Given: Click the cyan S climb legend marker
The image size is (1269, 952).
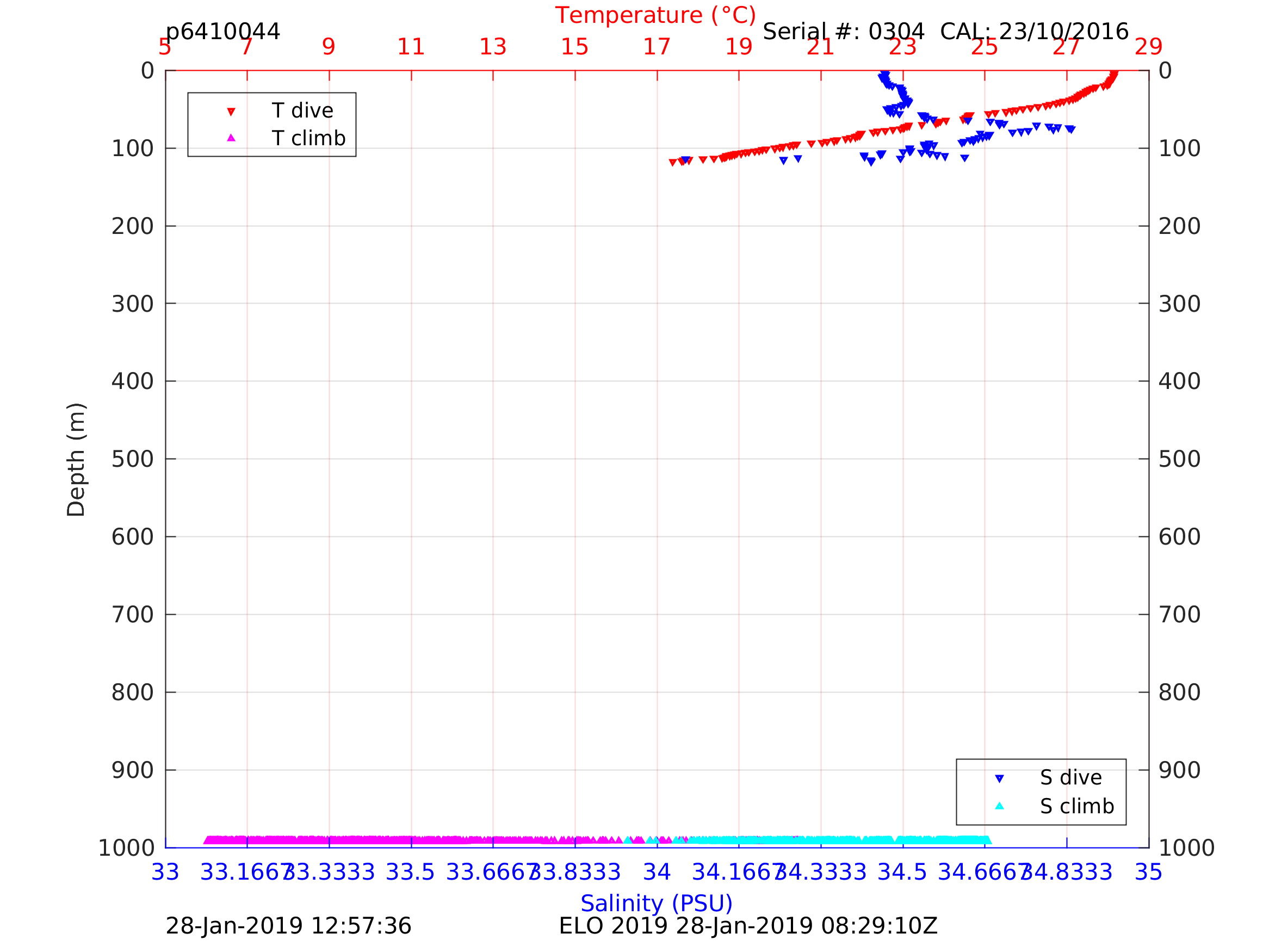Looking at the screenshot, I should [x=999, y=806].
